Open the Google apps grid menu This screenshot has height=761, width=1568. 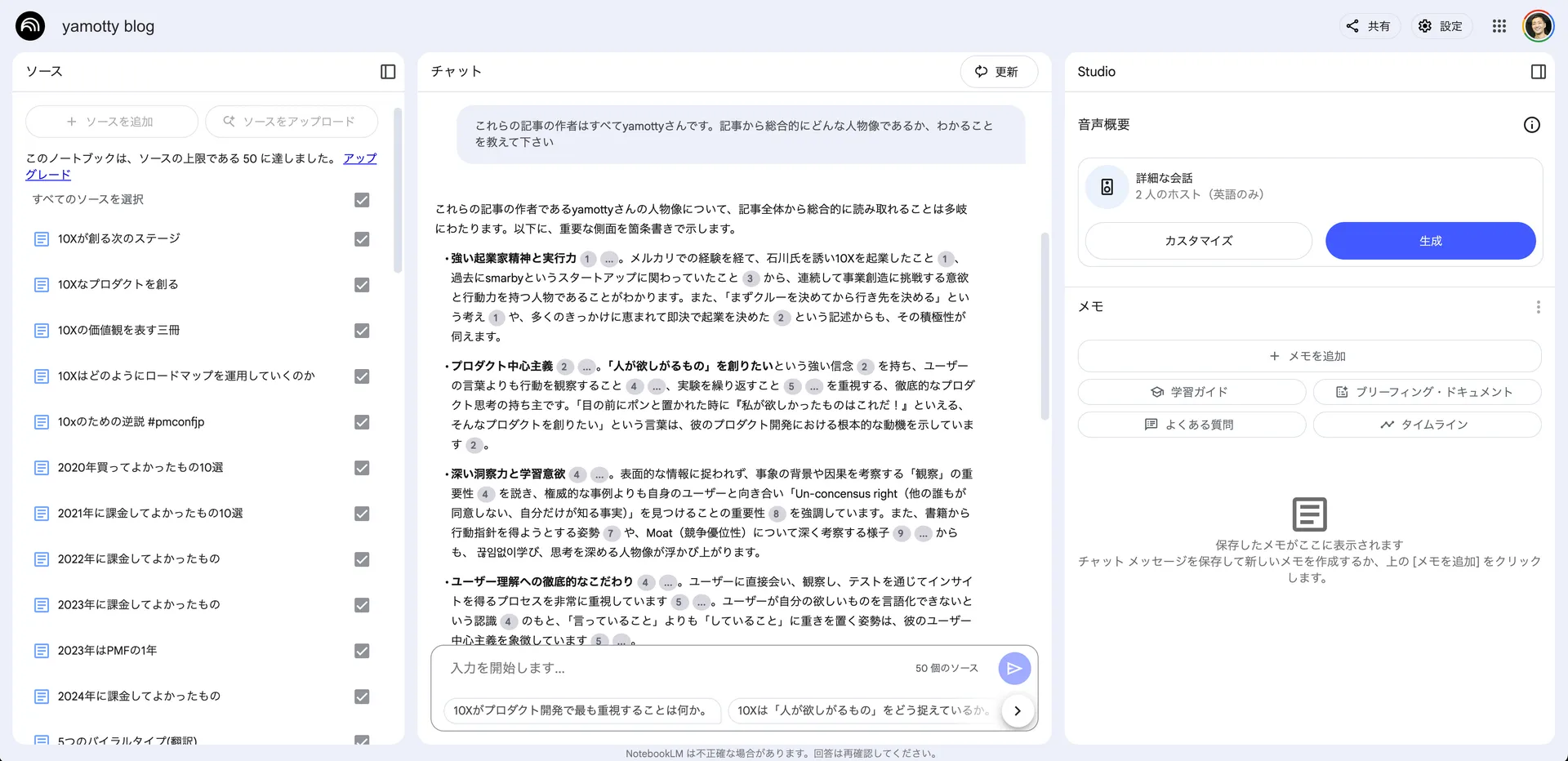point(1499,25)
